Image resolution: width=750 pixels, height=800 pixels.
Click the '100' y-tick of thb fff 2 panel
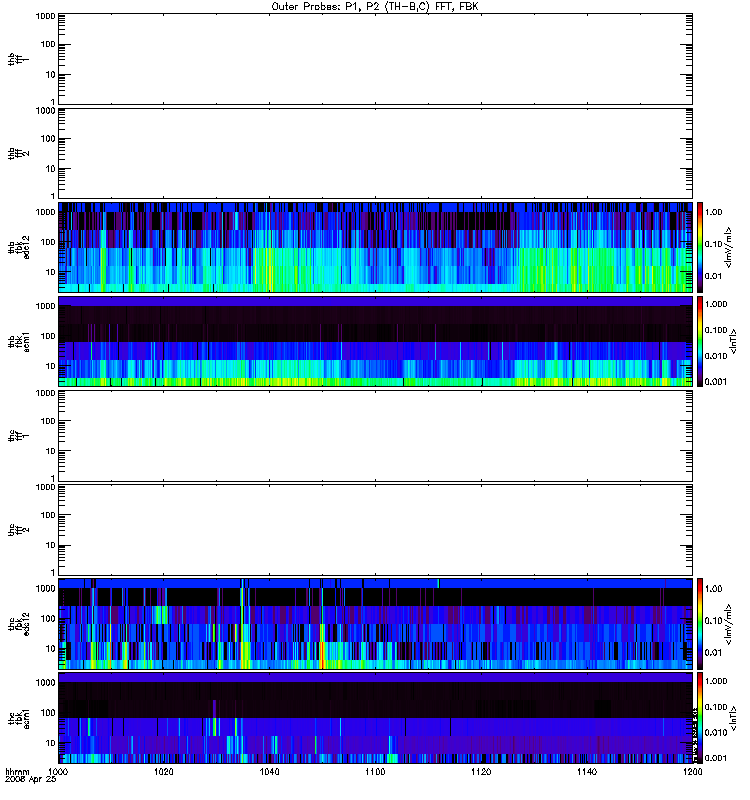[48, 139]
